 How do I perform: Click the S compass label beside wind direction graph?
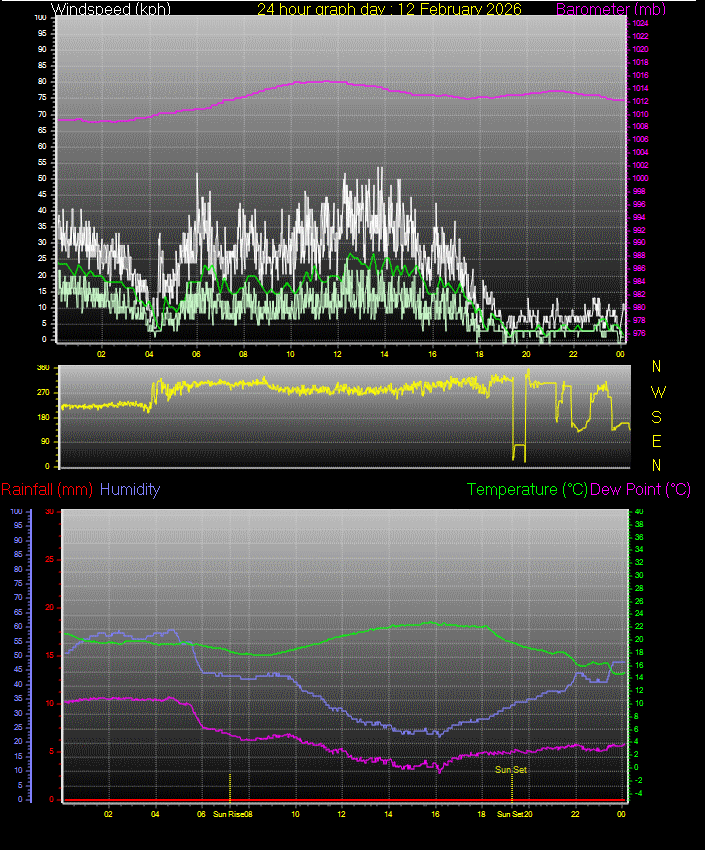(x=656, y=417)
